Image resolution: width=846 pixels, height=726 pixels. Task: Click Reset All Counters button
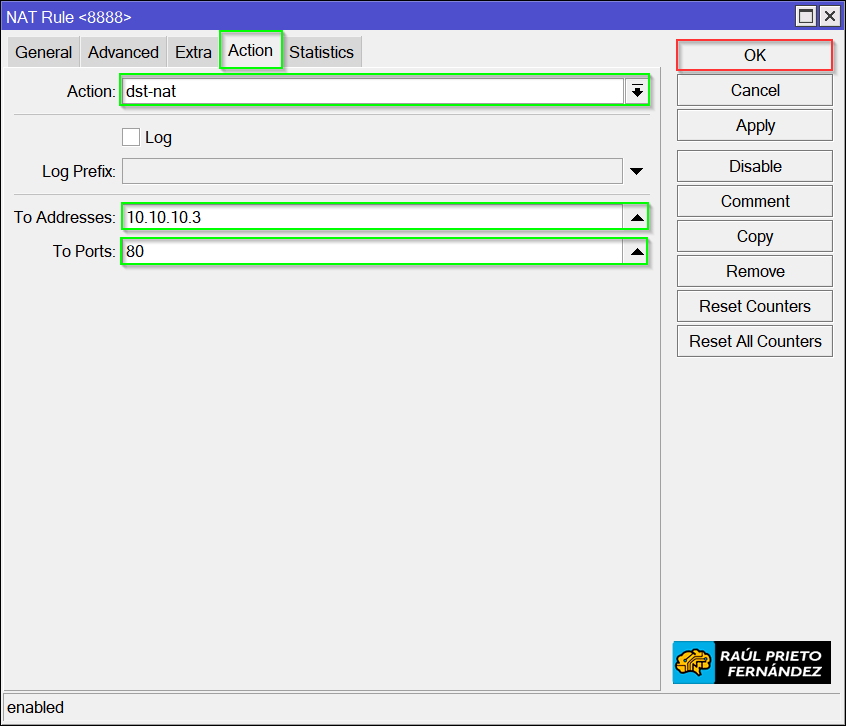pos(754,341)
